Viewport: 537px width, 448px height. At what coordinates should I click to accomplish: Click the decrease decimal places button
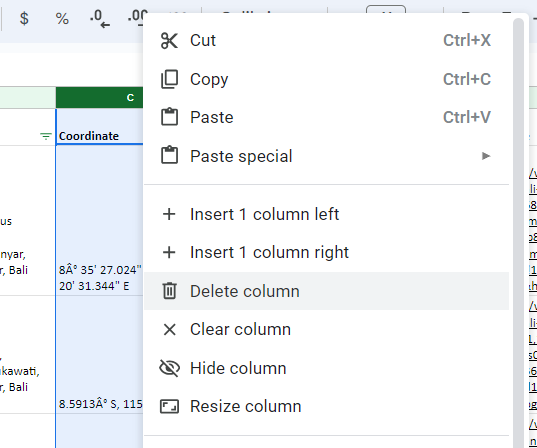tap(100, 18)
